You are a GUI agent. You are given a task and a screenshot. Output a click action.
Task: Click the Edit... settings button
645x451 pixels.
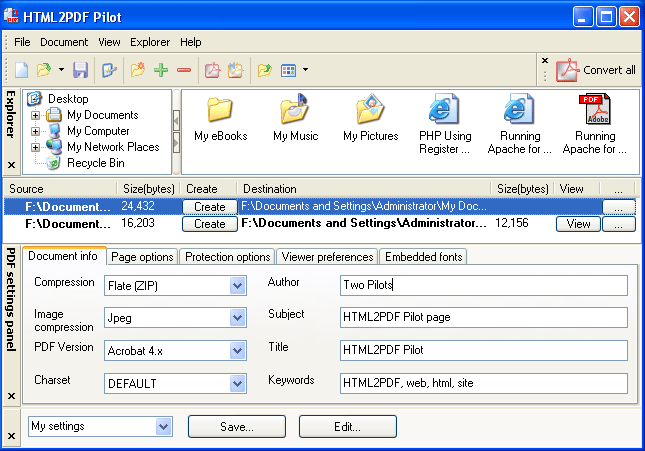[x=348, y=427]
